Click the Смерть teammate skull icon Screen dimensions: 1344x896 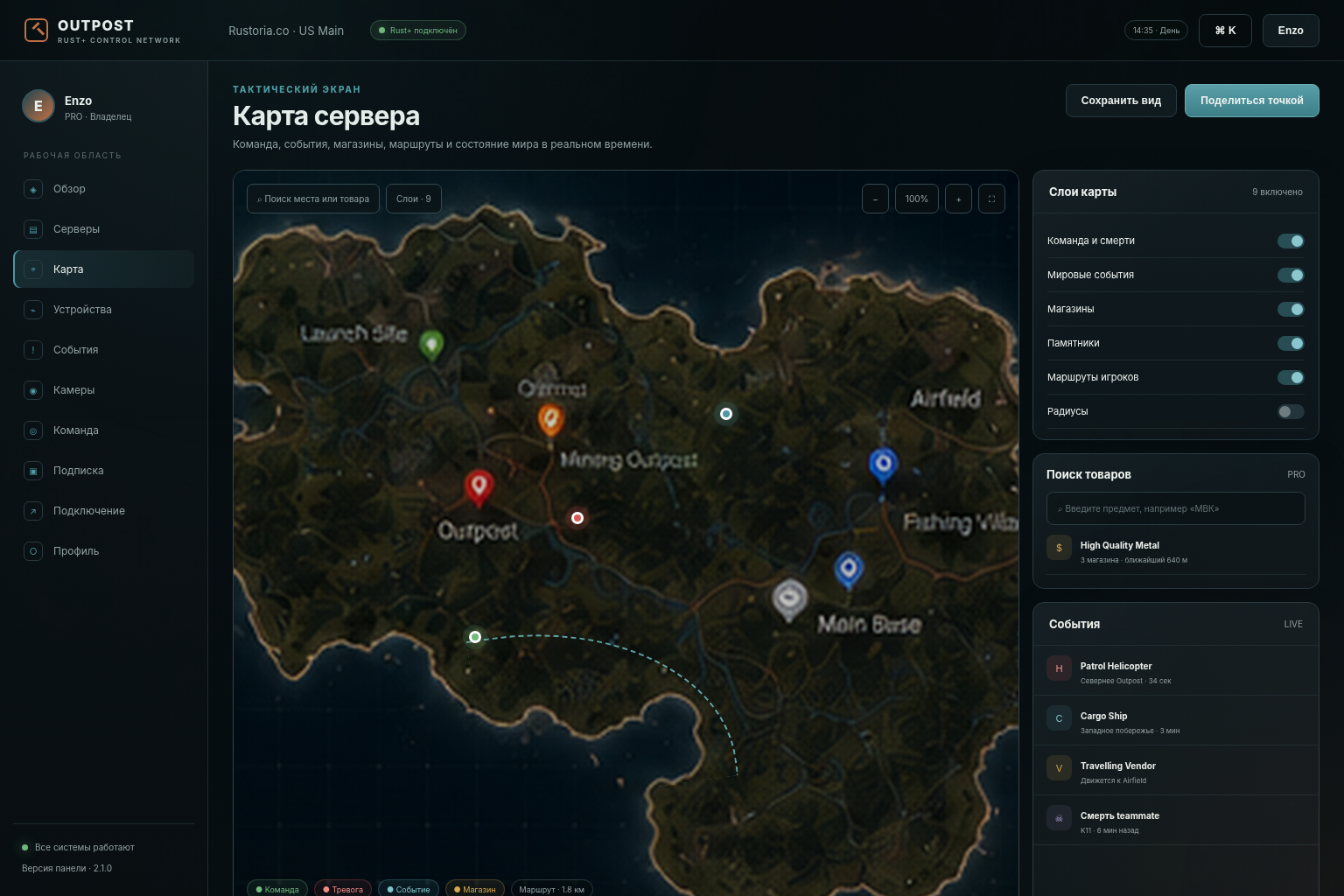(x=1059, y=818)
